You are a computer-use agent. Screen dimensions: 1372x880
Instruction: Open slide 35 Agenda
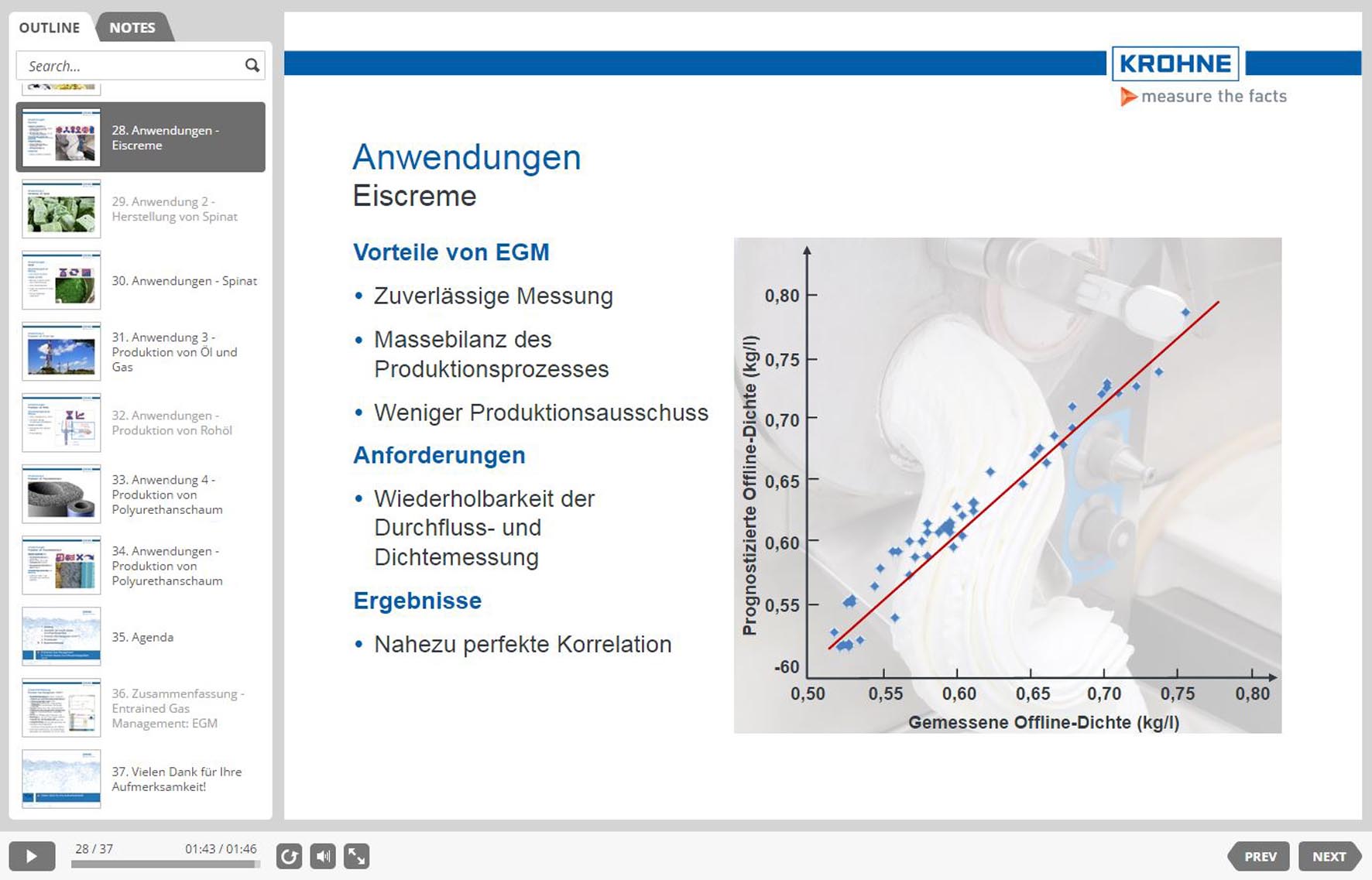(142, 637)
